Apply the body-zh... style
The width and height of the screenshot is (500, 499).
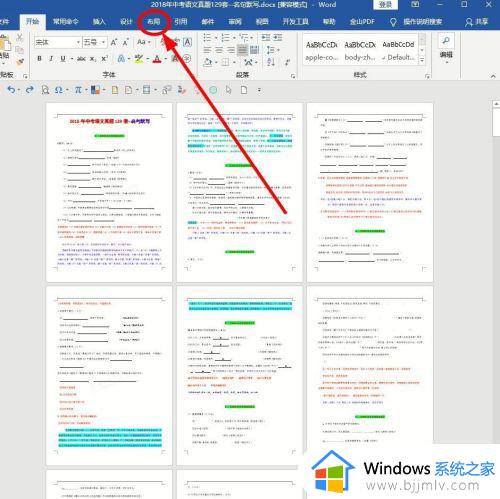pyautogui.click(x=360, y=50)
